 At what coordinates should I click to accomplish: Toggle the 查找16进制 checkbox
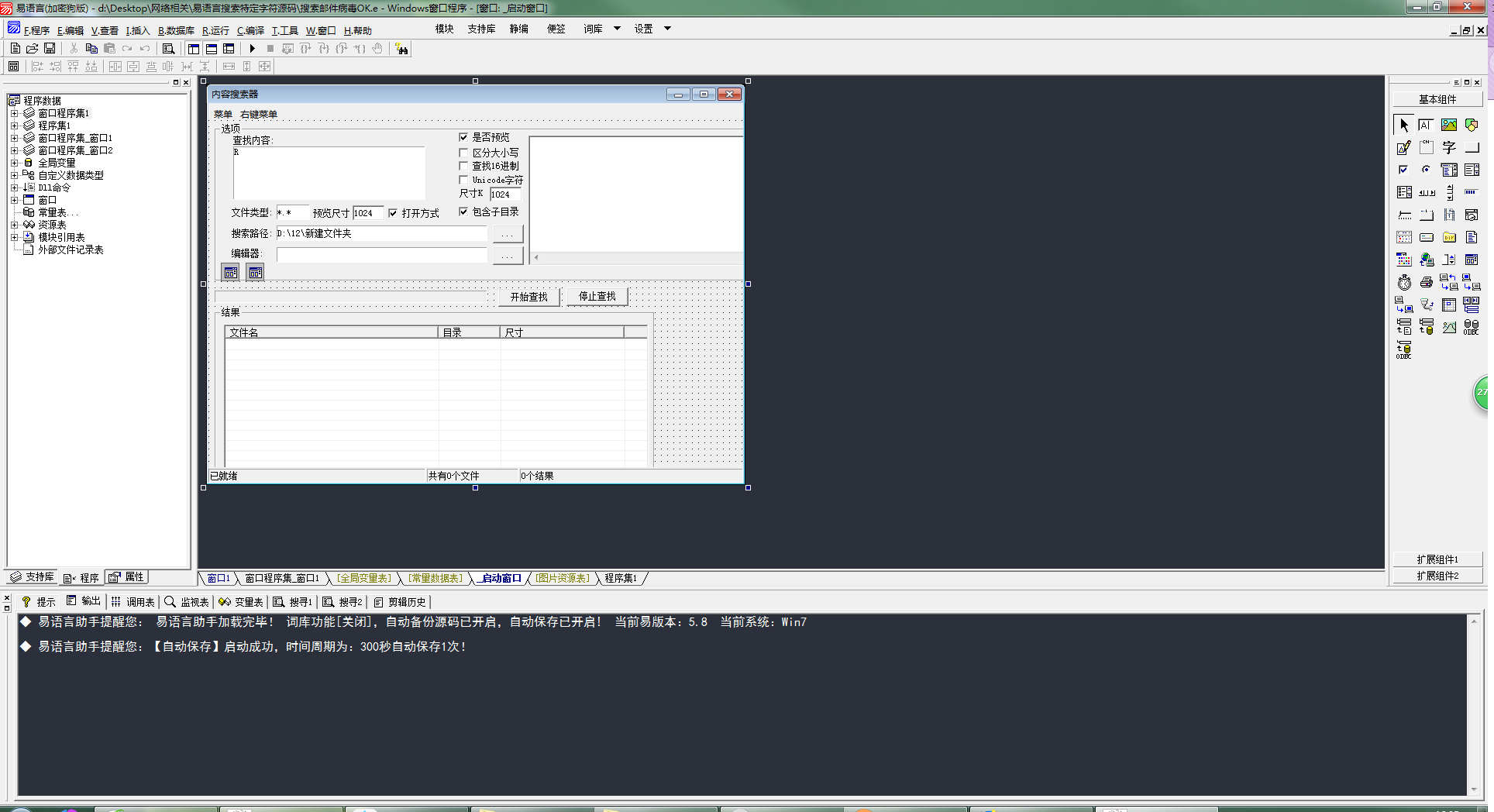[463, 166]
